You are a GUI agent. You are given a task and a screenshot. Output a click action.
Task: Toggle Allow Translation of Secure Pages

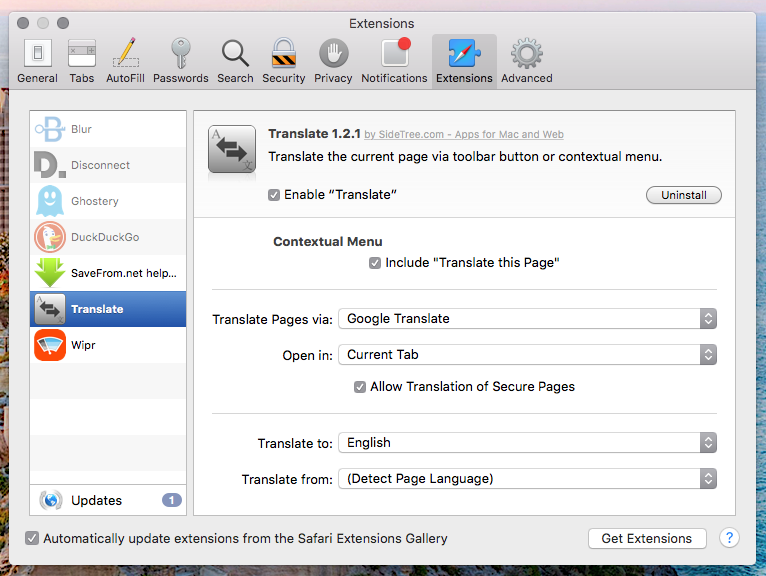360,387
